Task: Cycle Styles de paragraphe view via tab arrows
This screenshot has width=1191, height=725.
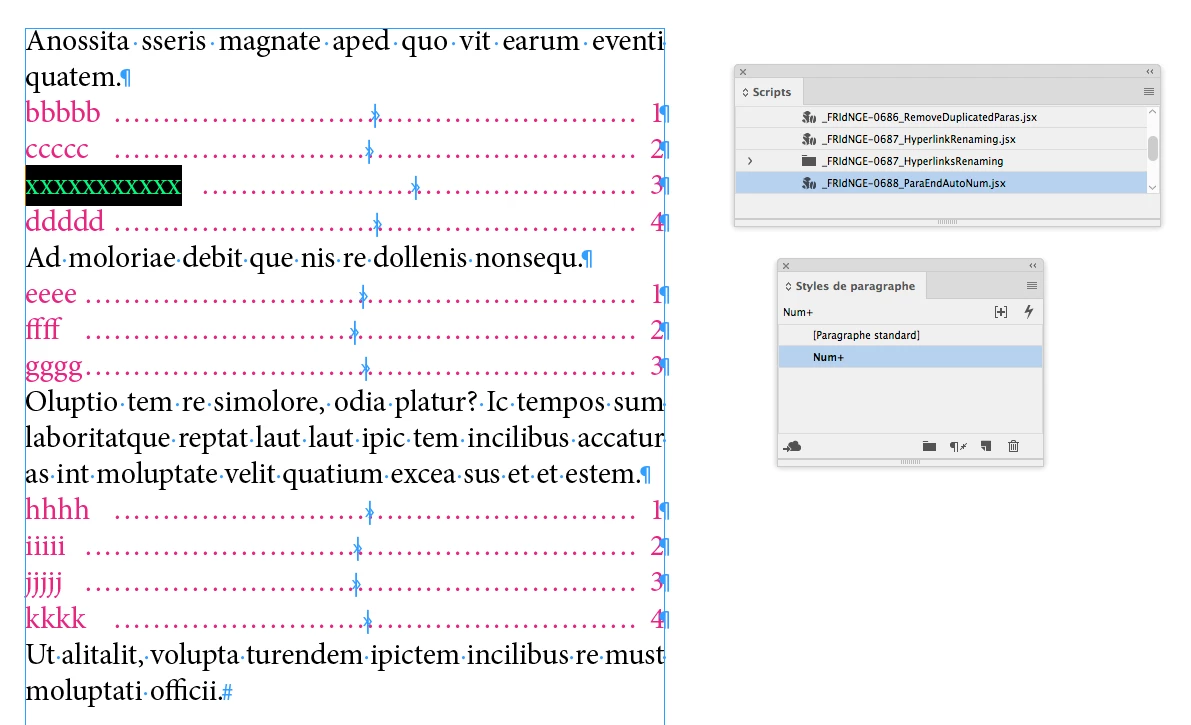Action: [788, 287]
